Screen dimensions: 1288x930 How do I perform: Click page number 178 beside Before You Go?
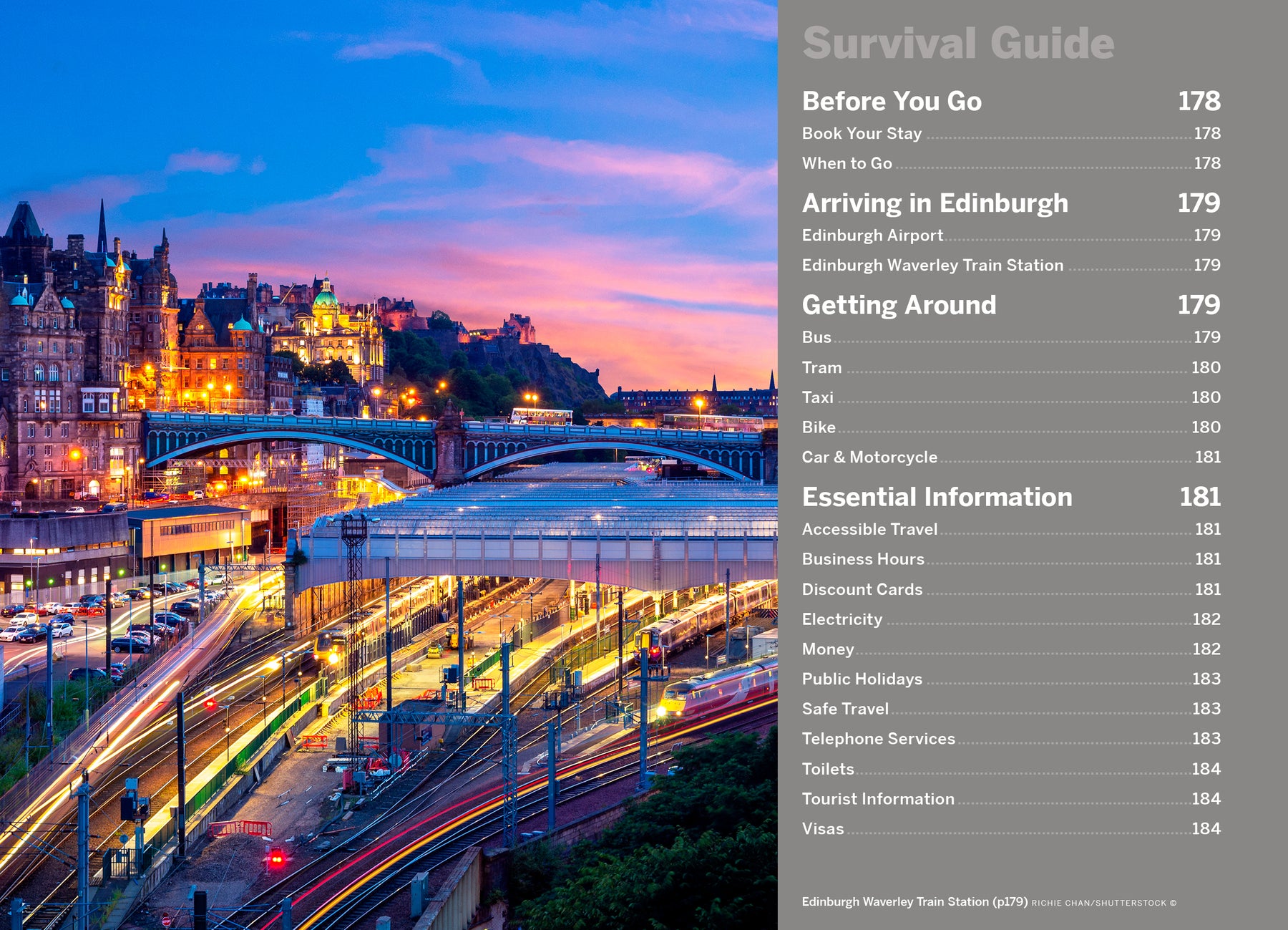coord(1199,101)
